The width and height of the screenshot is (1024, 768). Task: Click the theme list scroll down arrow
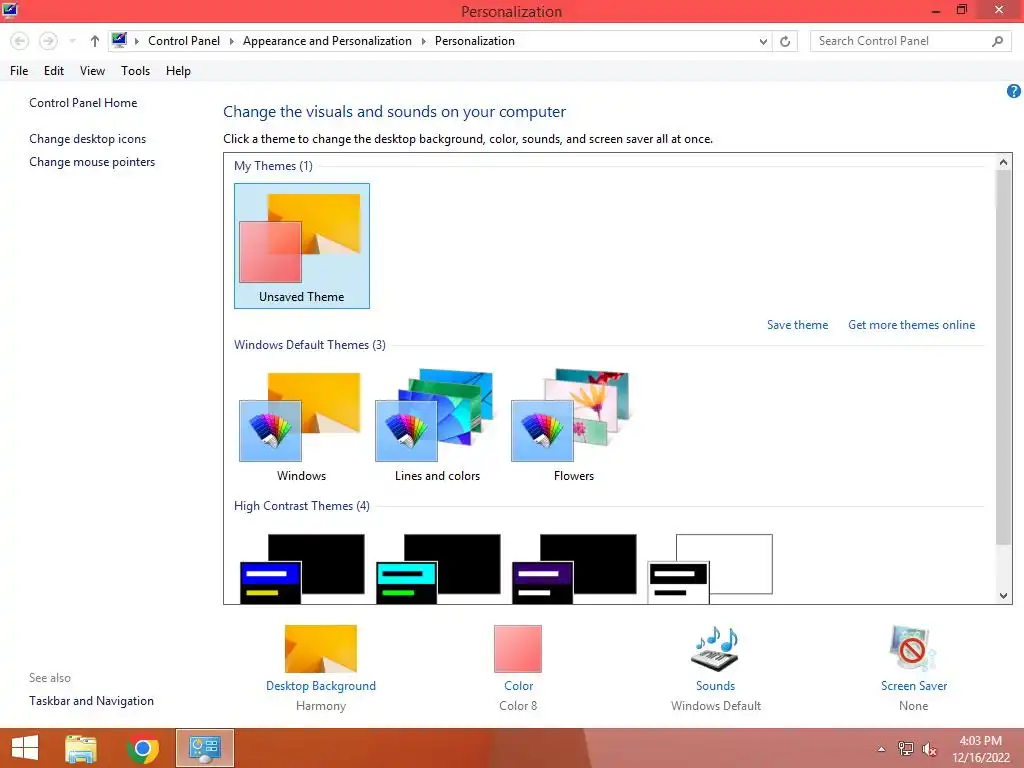point(1004,596)
